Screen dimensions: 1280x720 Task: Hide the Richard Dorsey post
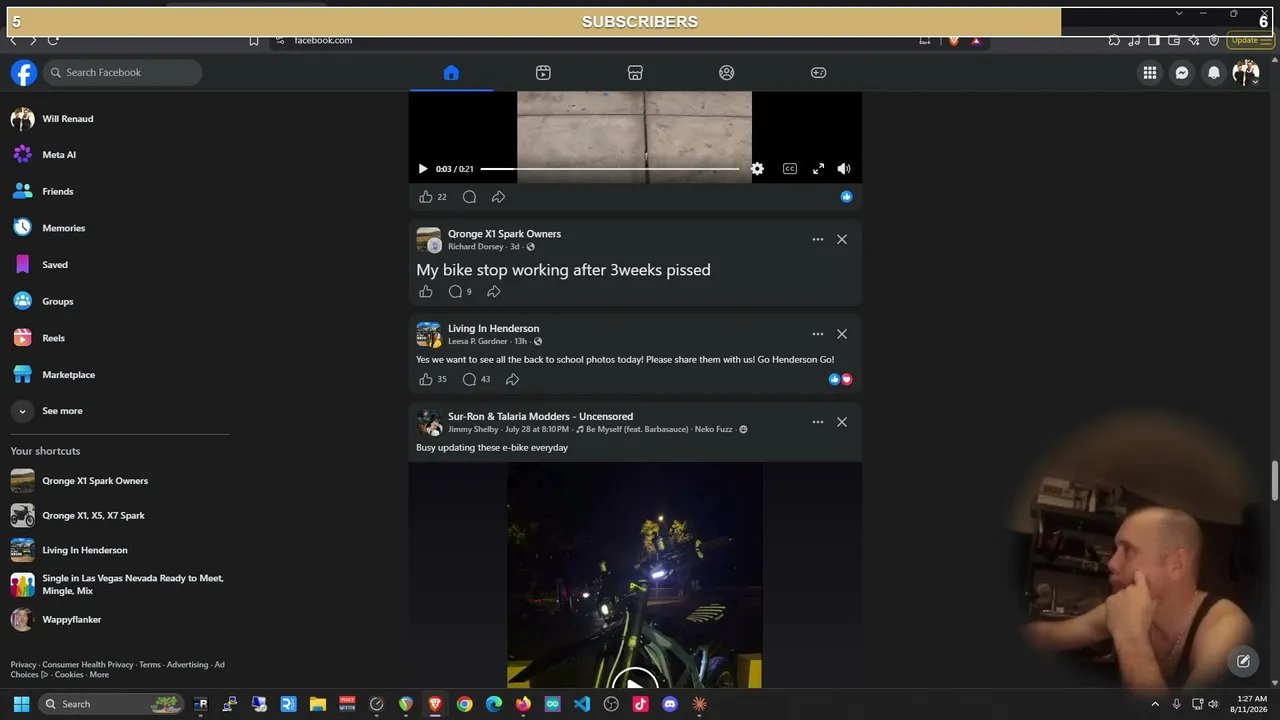842,240
